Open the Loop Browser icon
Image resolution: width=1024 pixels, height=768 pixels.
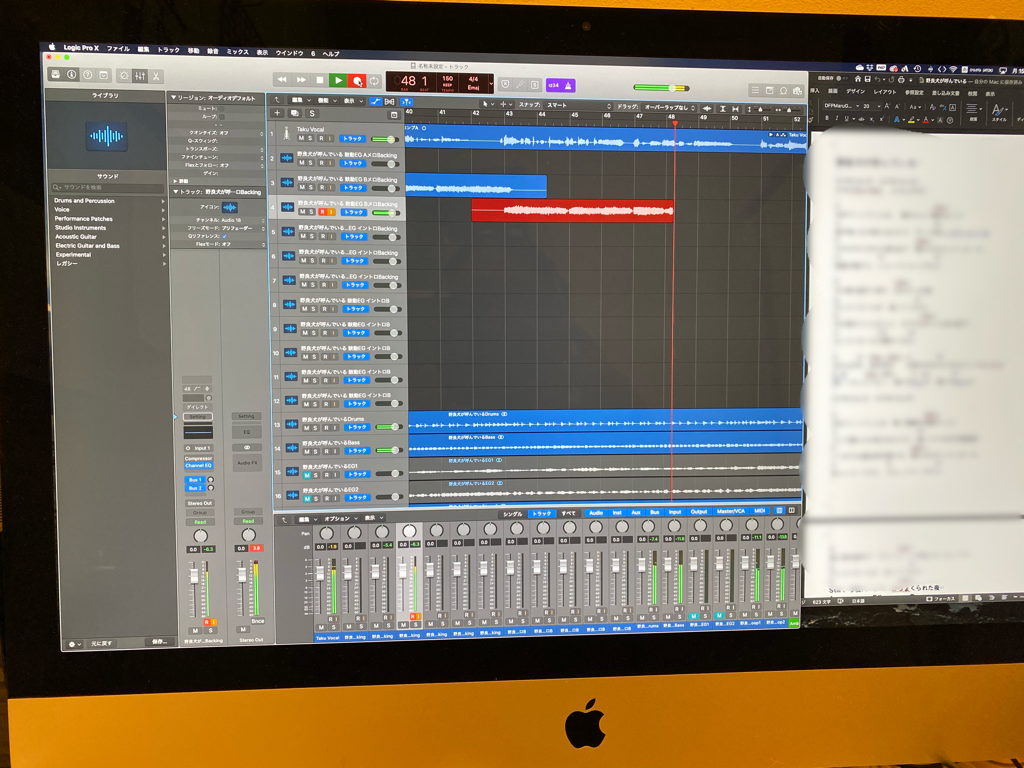point(784,91)
